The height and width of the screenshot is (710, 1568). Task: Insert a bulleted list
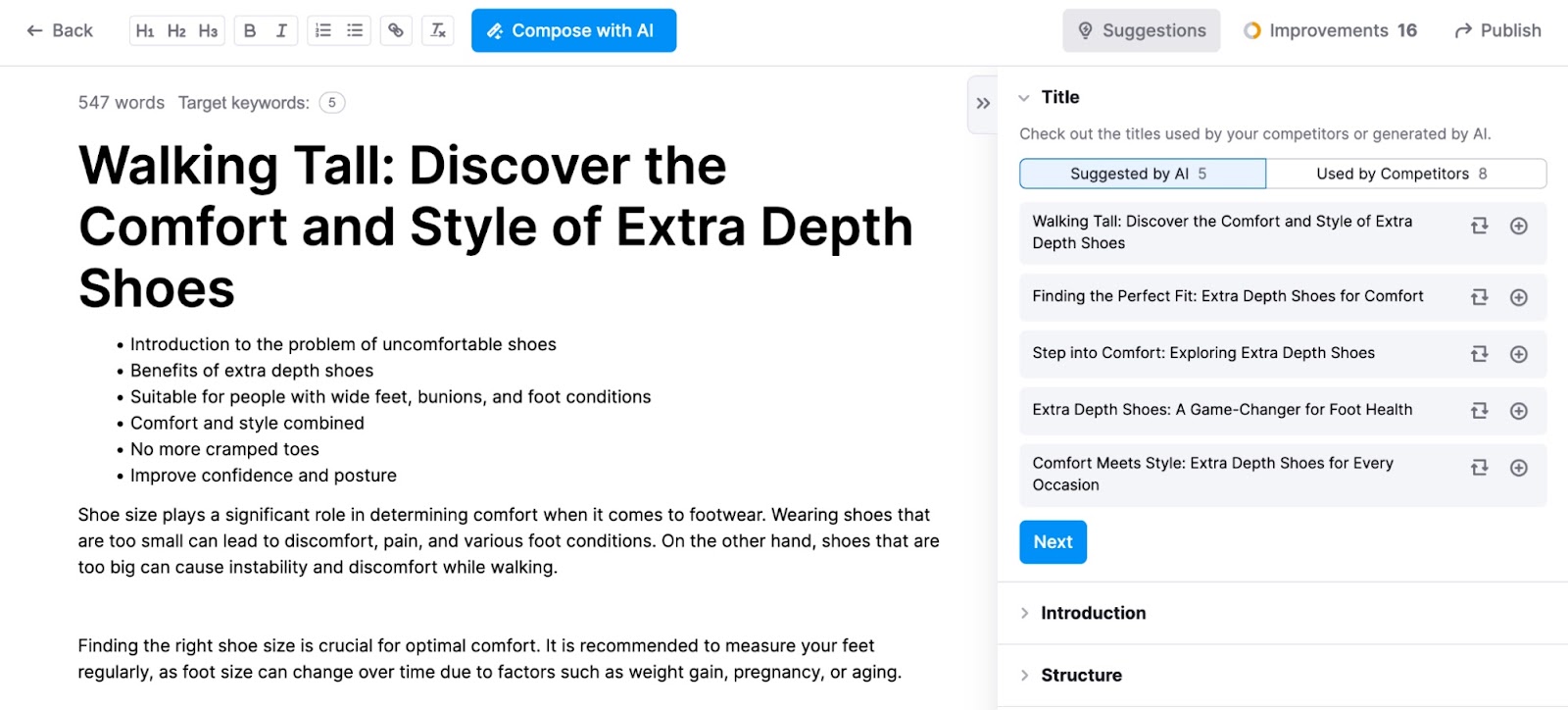[x=354, y=30]
